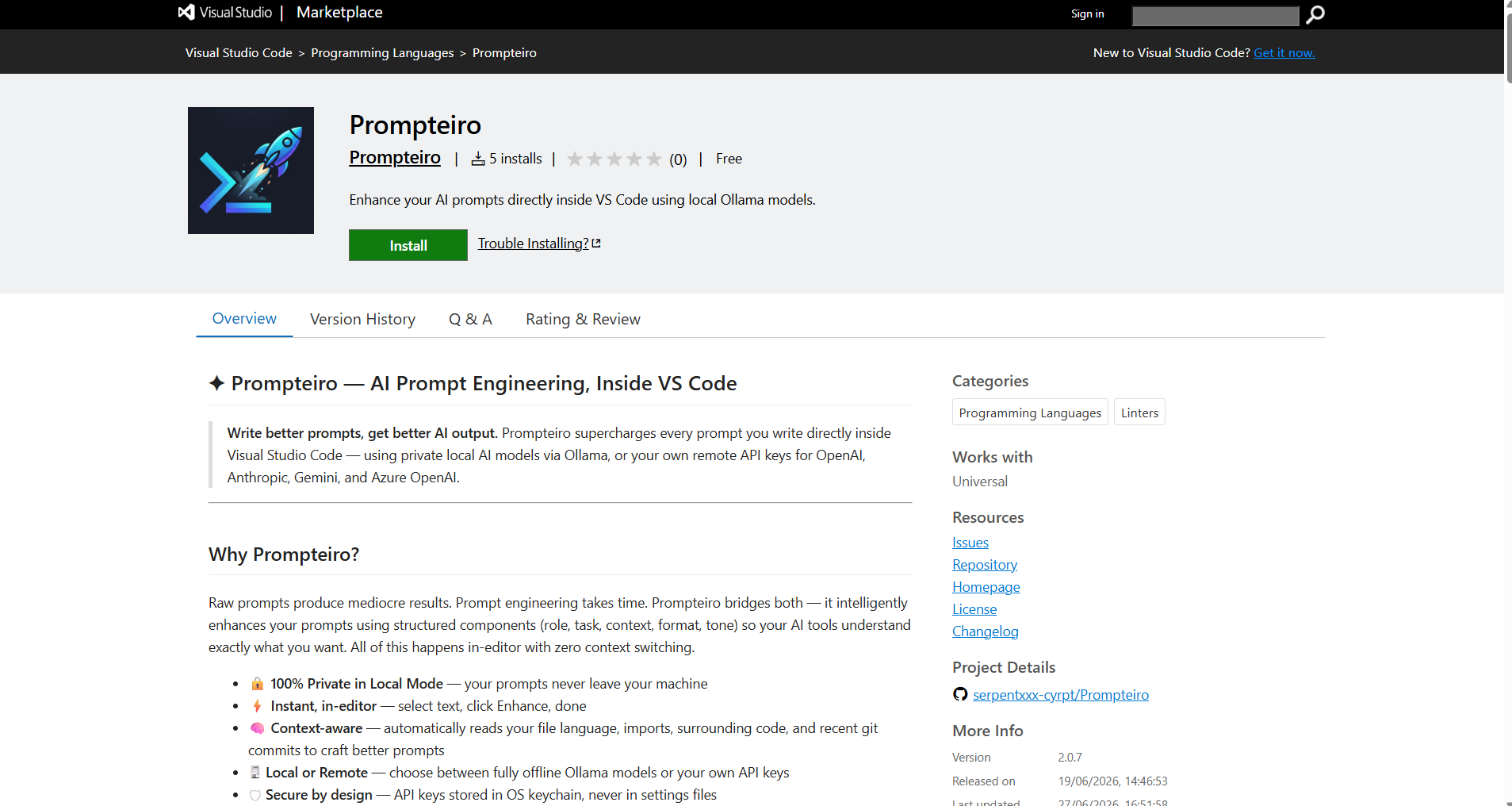The height and width of the screenshot is (806, 1512).
Task: Click the Prompteiro breadcrumb text
Action: tap(504, 52)
